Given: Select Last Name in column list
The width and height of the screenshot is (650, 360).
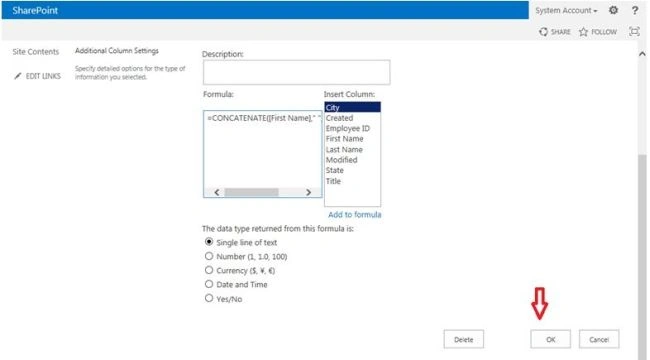Looking at the screenshot, I should [x=352, y=149].
